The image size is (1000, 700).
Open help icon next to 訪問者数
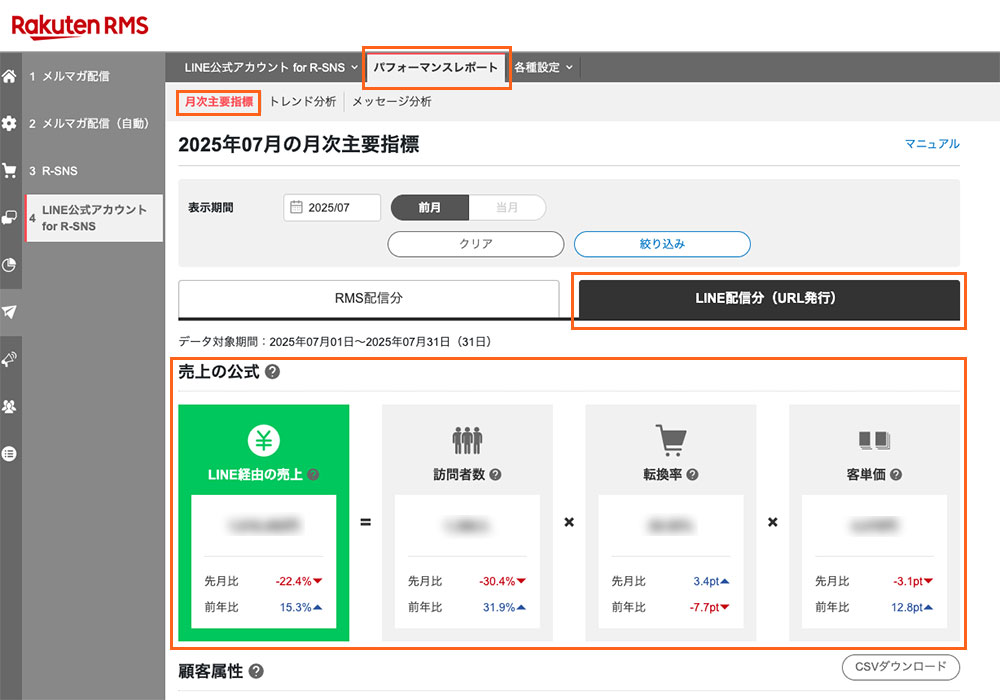496,474
